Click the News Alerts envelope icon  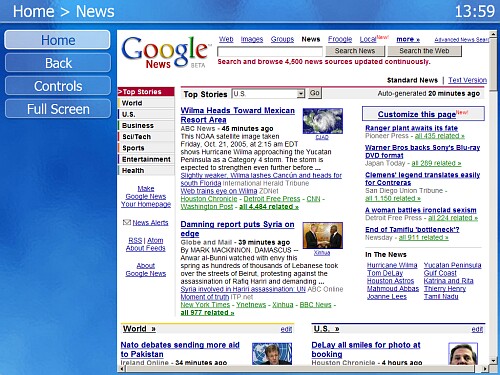[x=127, y=222]
